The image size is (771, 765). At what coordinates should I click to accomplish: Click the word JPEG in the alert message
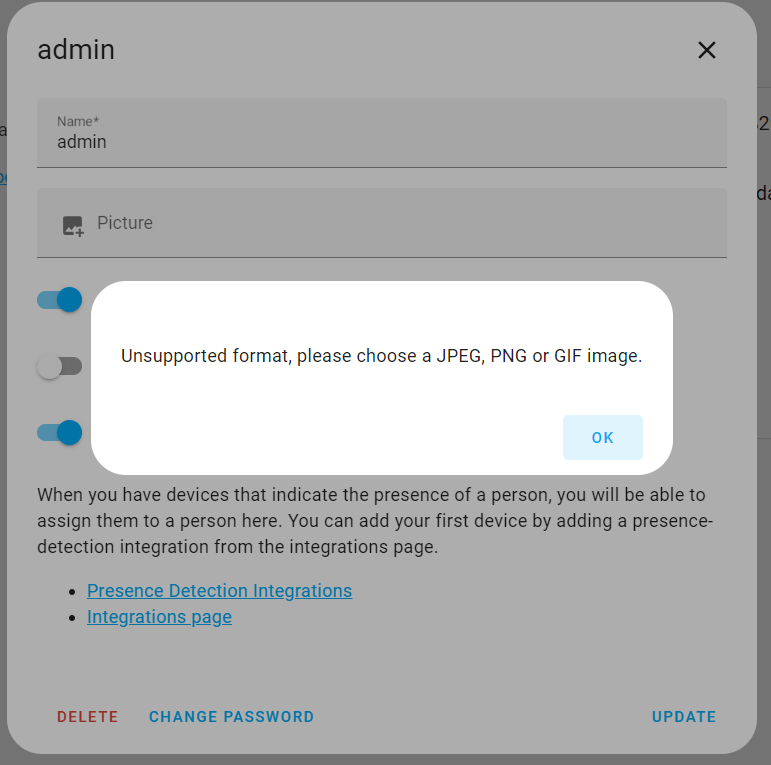point(458,356)
